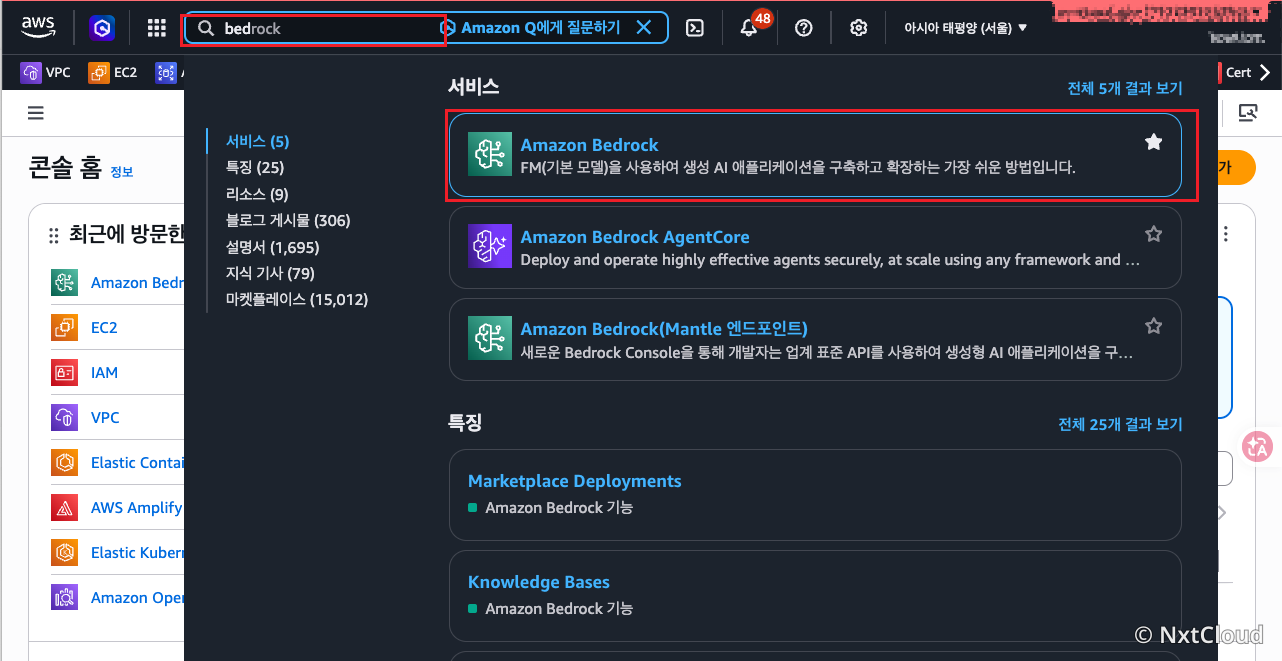Open the CloudShell terminal icon
The width and height of the screenshot is (1282, 661).
pos(695,28)
